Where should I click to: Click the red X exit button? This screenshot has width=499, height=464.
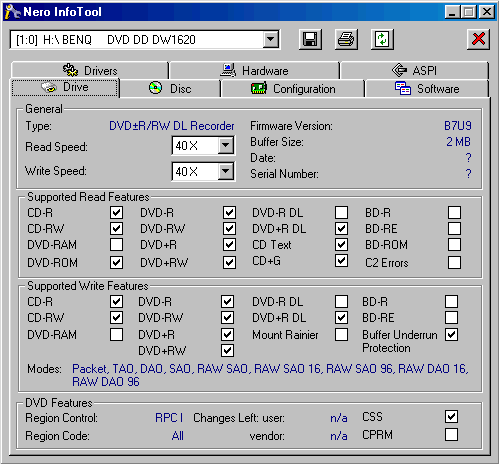point(478,39)
